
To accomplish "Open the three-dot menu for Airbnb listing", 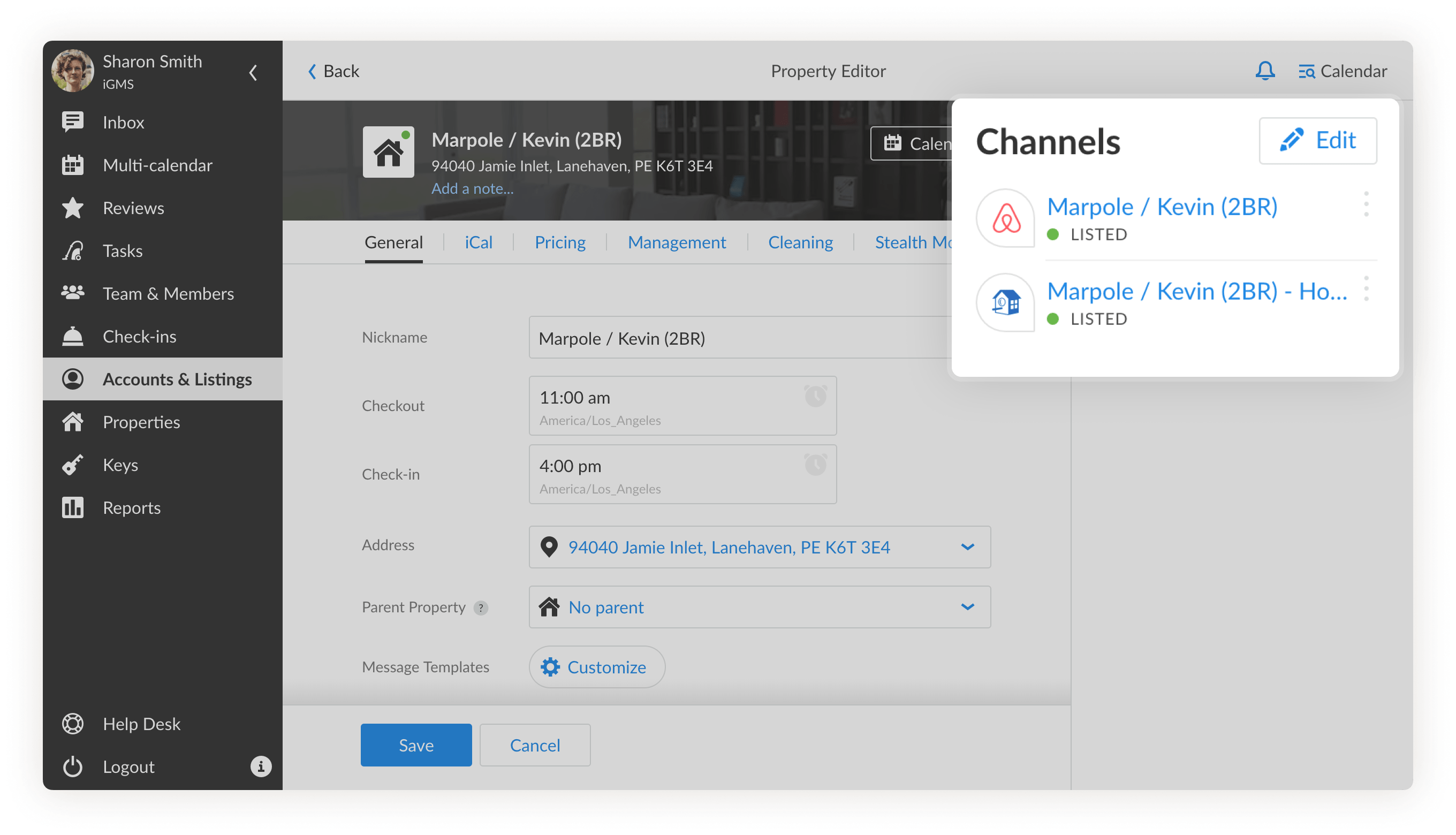I will coord(1367,203).
